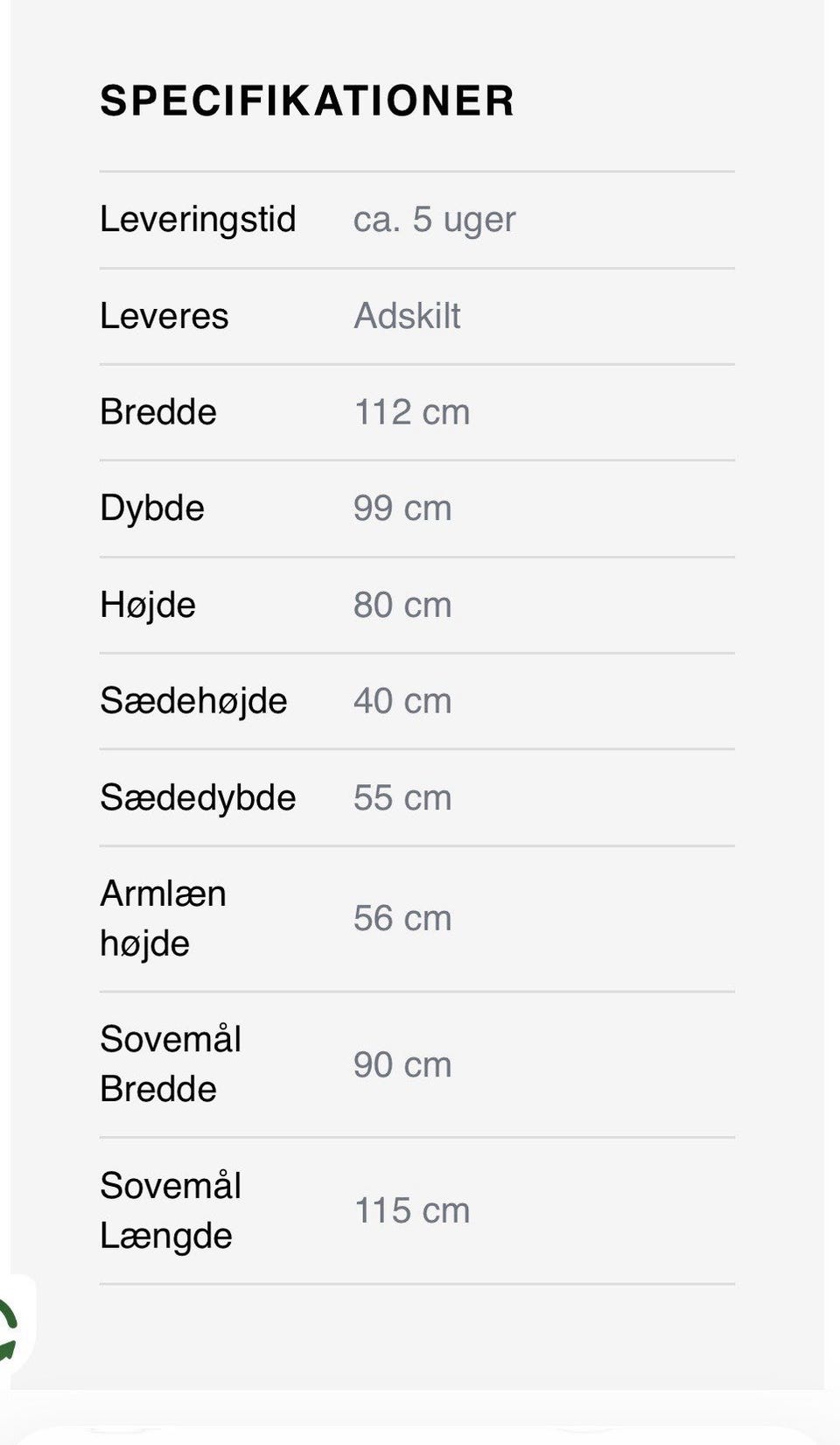
Task: Click the 80 cm height value
Action: pos(402,605)
